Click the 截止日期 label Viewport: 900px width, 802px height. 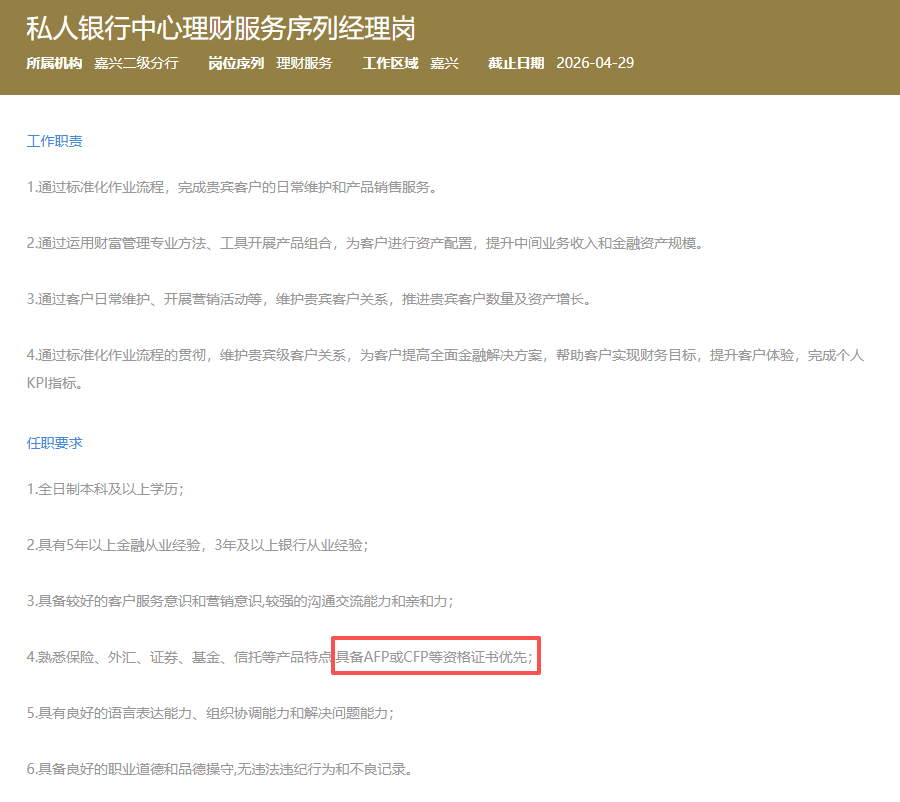point(516,63)
